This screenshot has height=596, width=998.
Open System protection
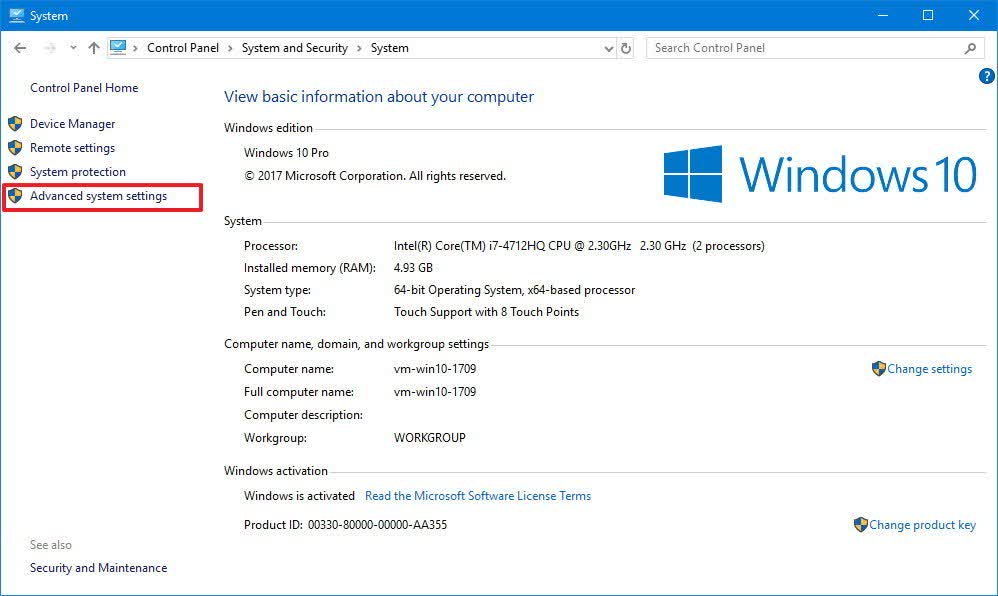pos(78,172)
